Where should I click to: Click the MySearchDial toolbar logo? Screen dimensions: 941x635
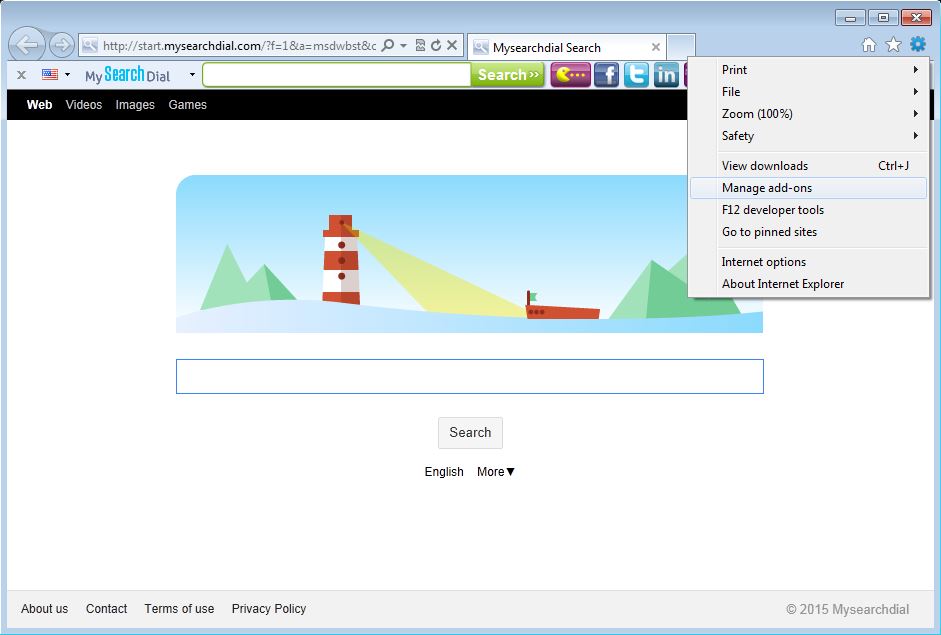[127, 75]
